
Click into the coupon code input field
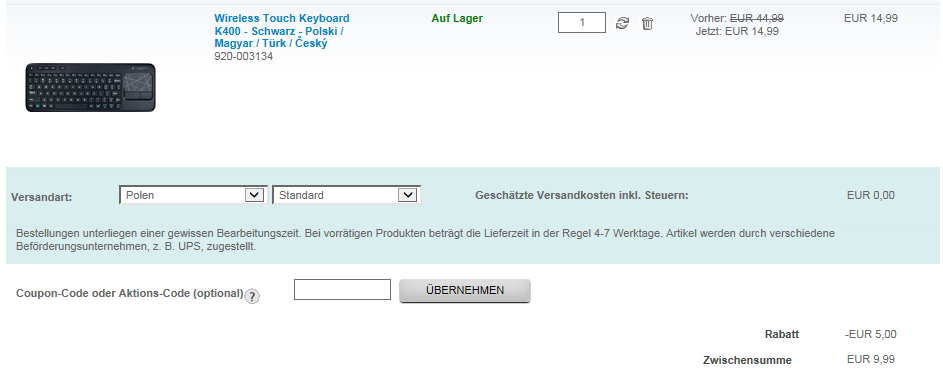click(342, 289)
